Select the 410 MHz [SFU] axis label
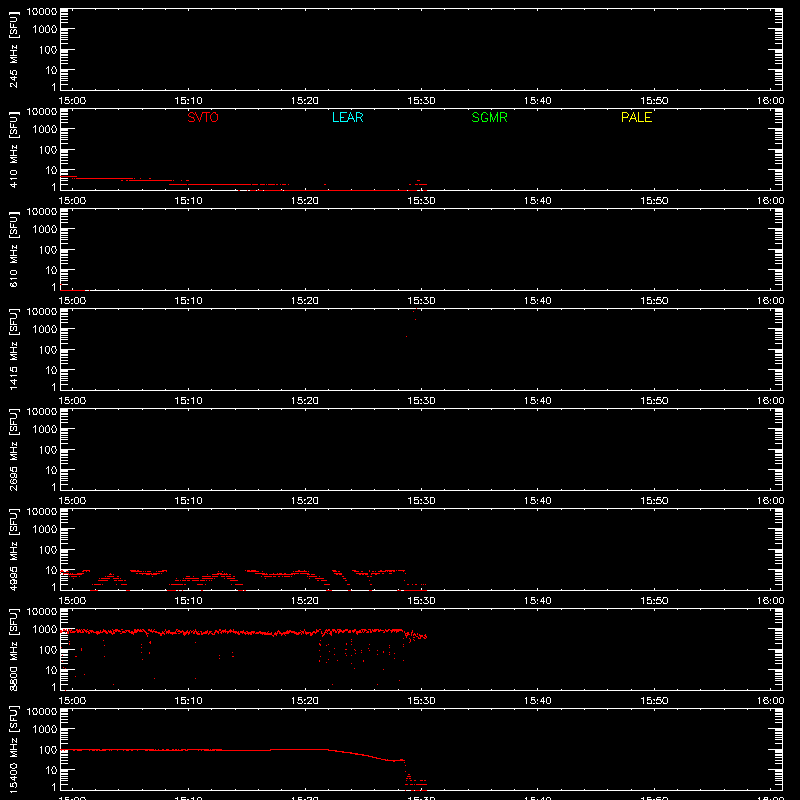The image size is (800, 800). pos(14,149)
